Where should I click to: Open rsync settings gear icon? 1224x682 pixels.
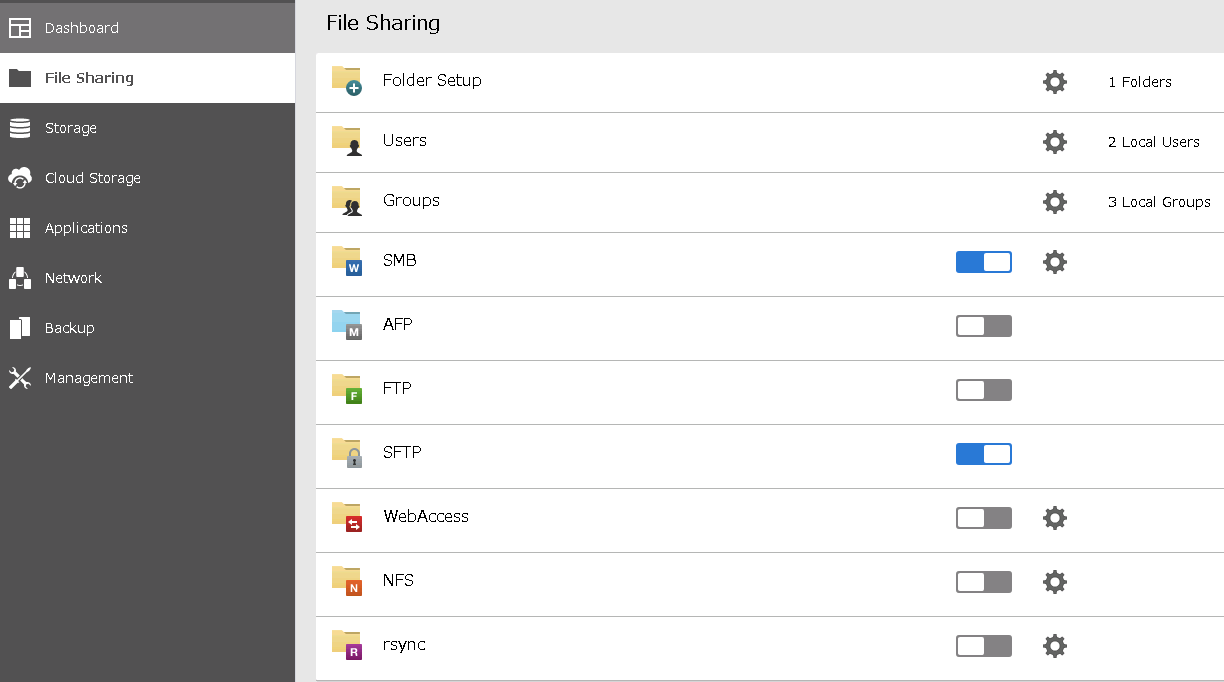pos(1054,646)
